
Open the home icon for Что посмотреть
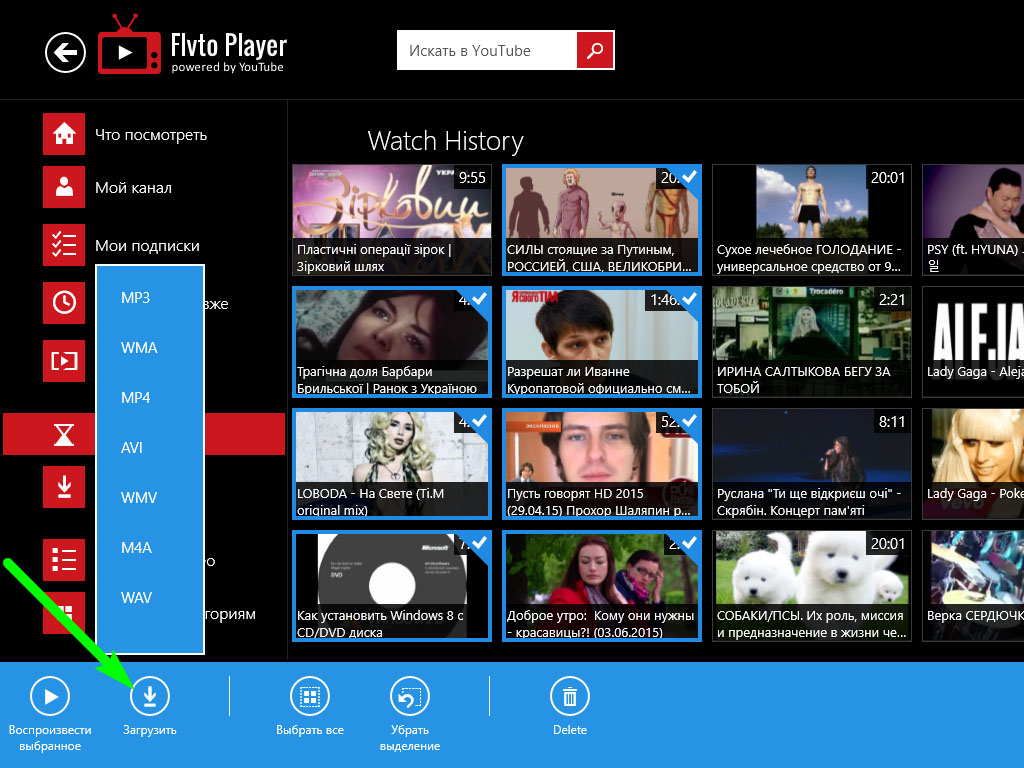coord(64,134)
